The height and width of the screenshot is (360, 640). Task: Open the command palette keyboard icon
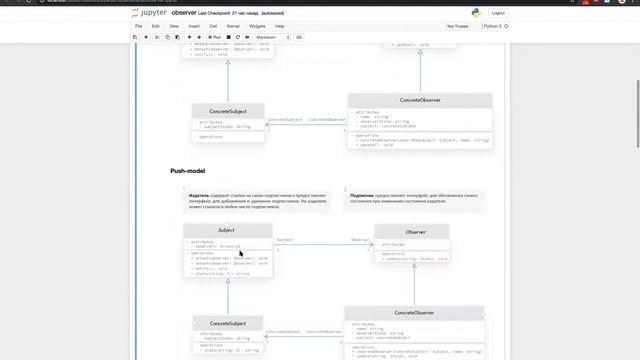pyautogui.click(x=299, y=37)
